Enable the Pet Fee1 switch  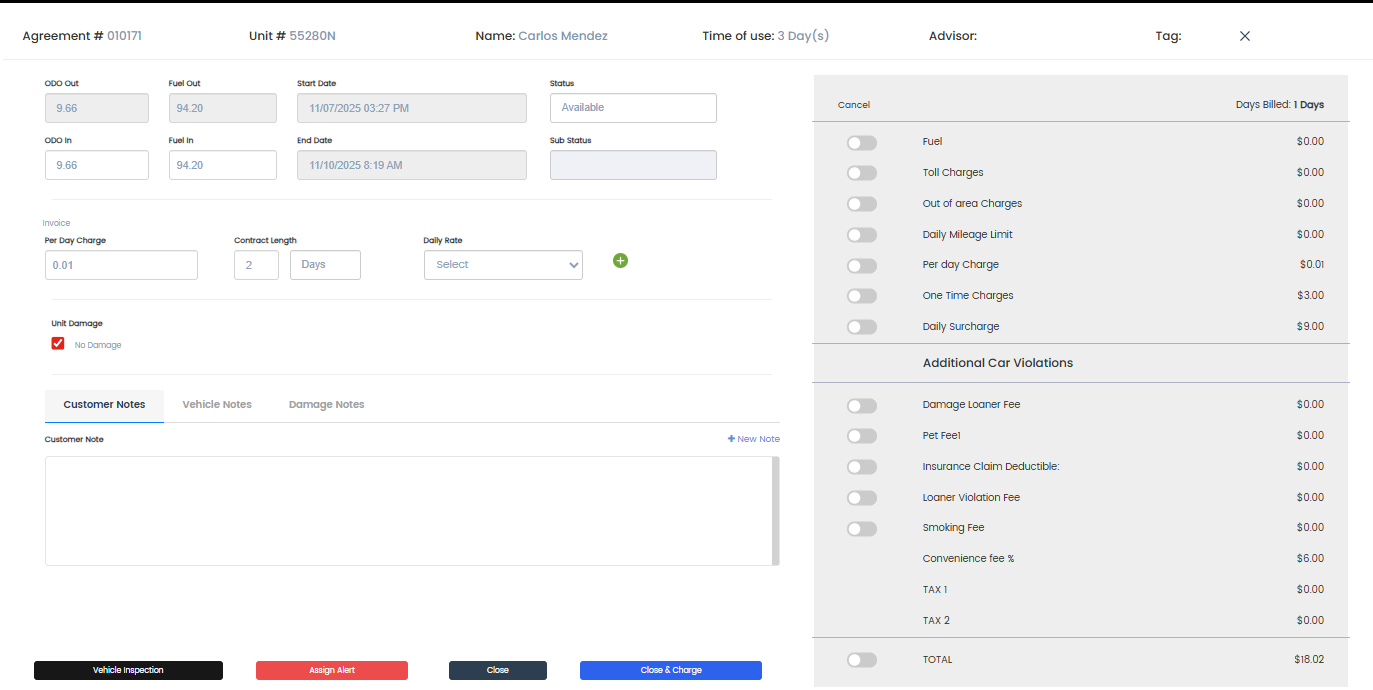[861, 436]
